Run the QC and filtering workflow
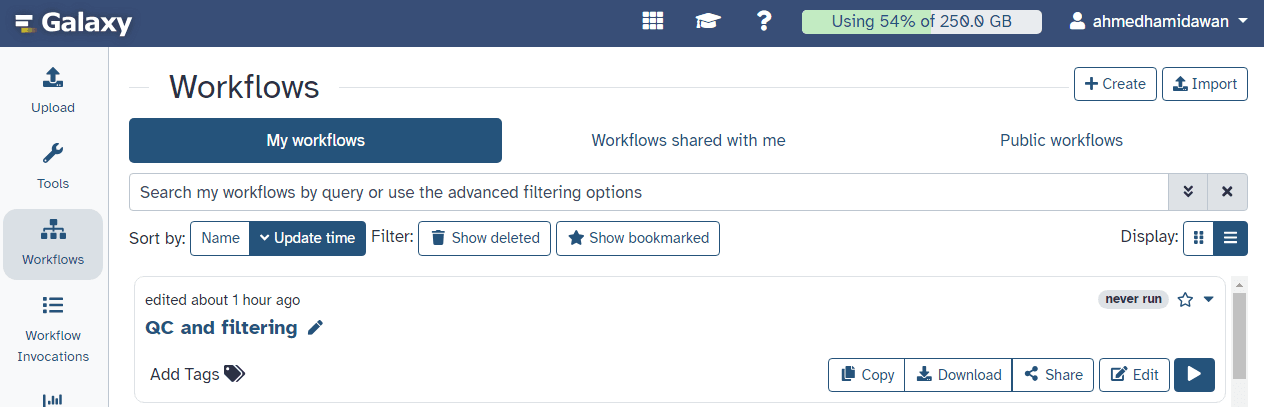1264x407 pixels. (1194, 374)
